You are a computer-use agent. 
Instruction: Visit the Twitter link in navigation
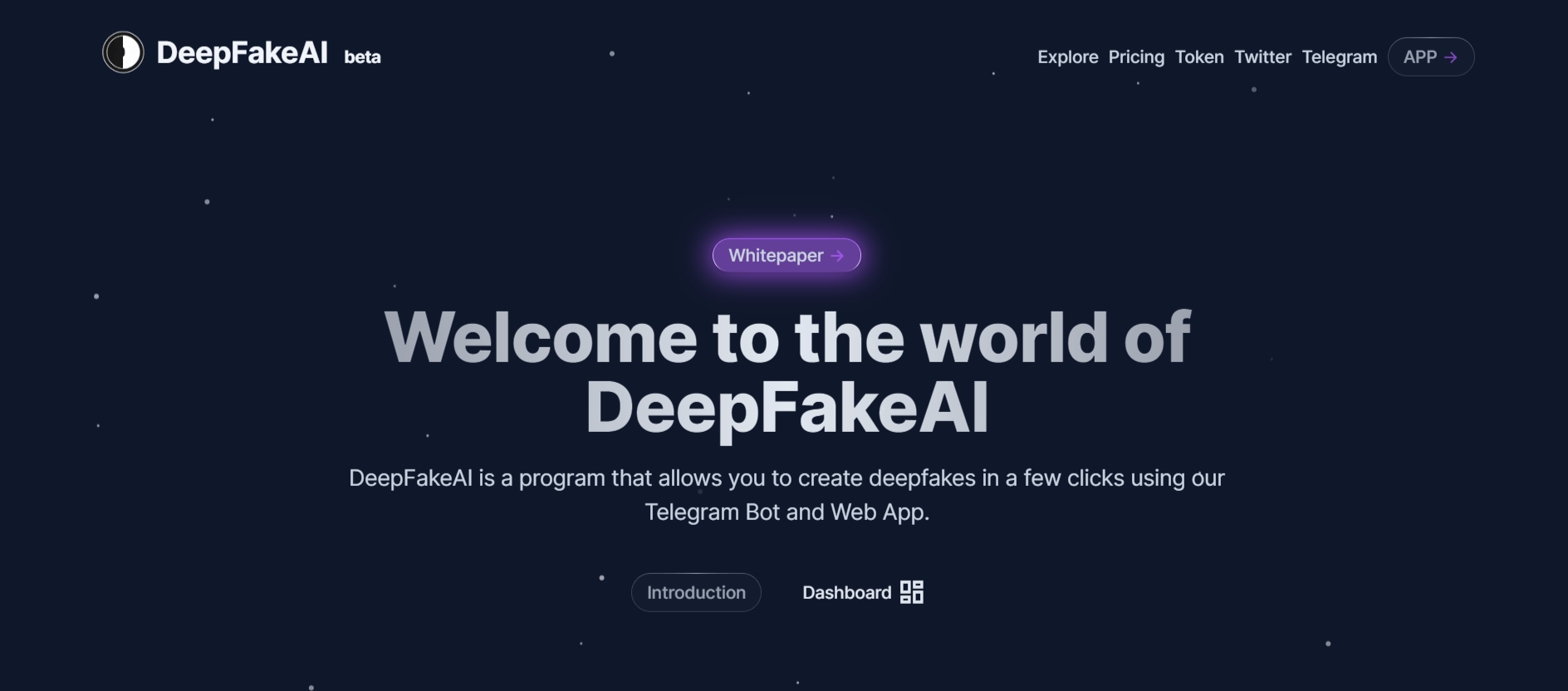(1262, 57)
